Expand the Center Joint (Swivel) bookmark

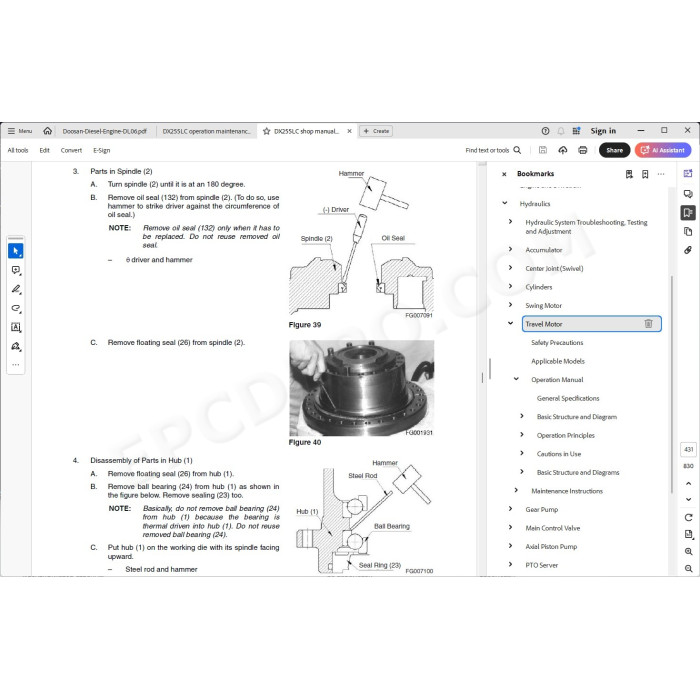point(511,267)
